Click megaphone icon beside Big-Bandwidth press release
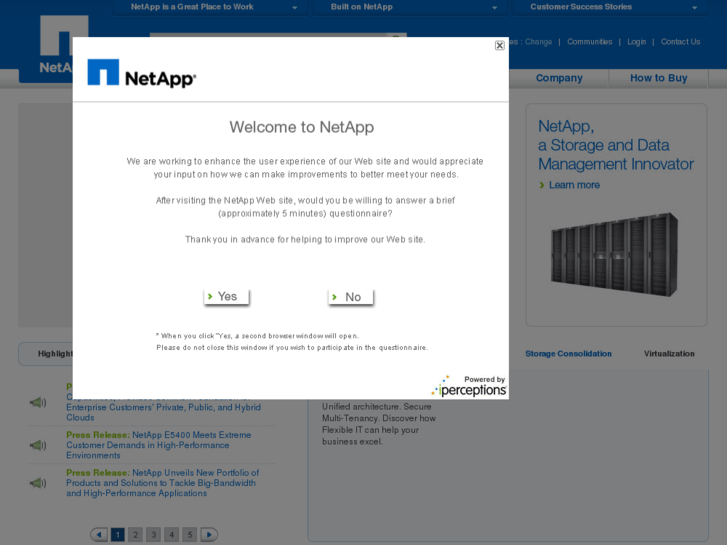Viewport: 727px width, 545px height. click(x=38, y=483)
